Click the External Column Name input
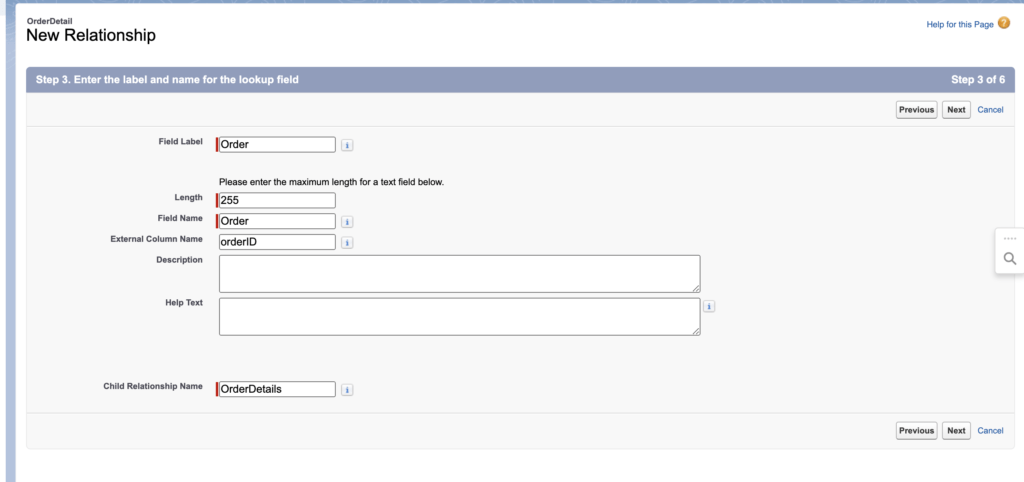 pyautogui.click(x=277, y=241)
